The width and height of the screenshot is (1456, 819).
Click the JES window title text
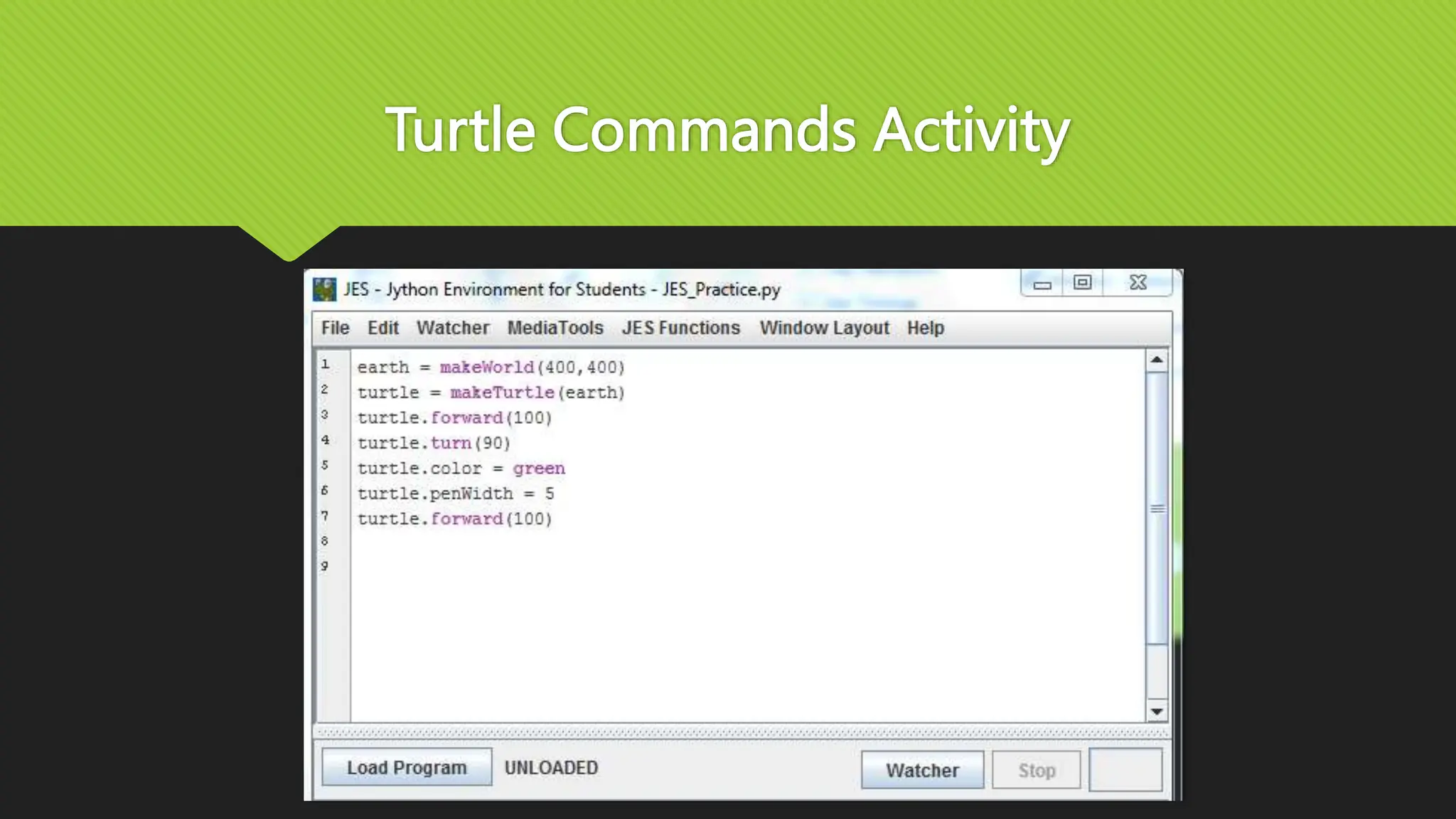[x=562, y=289]
